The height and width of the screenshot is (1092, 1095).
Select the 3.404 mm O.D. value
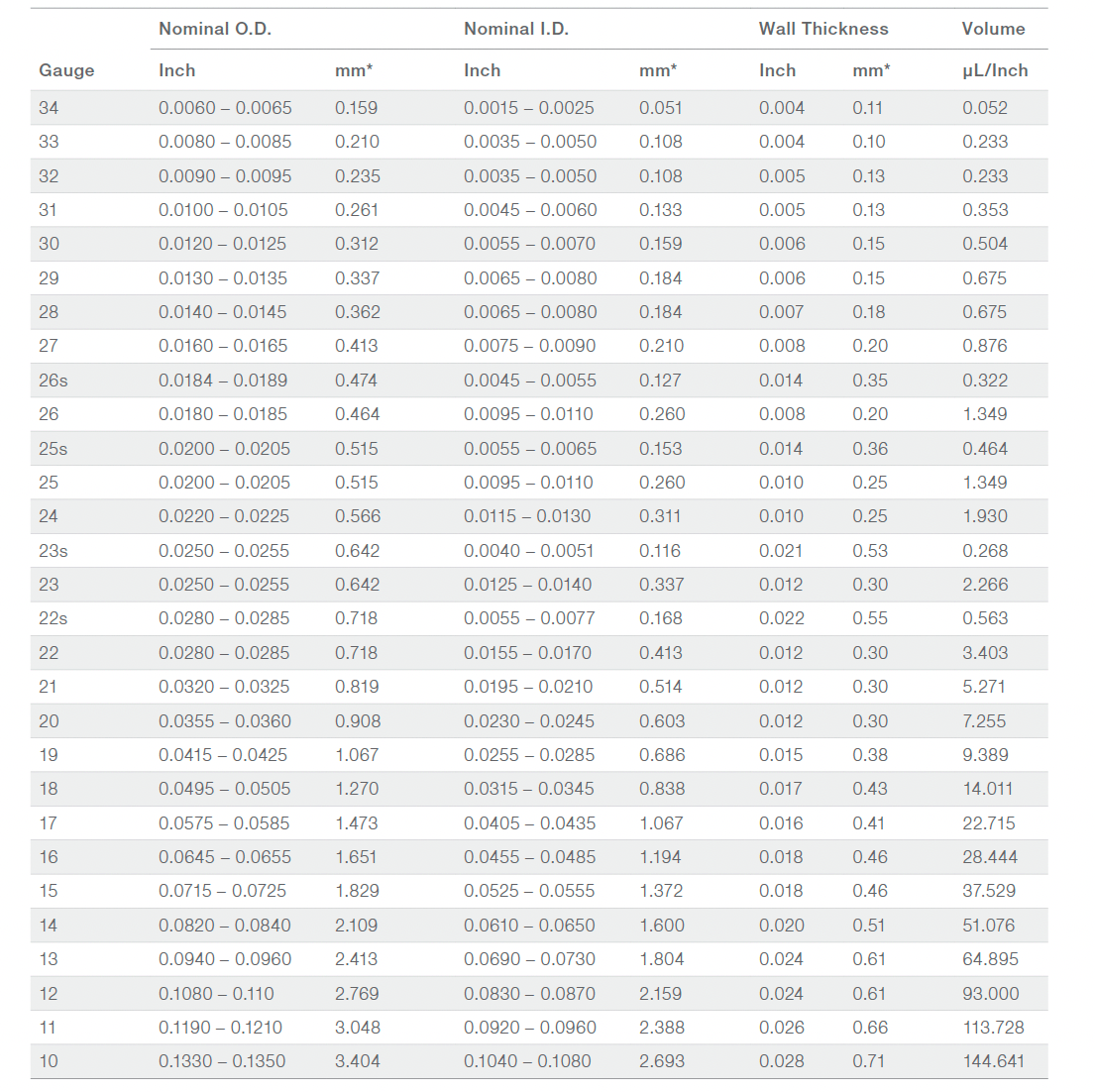pyautogui.click(x=357, y=1061)
